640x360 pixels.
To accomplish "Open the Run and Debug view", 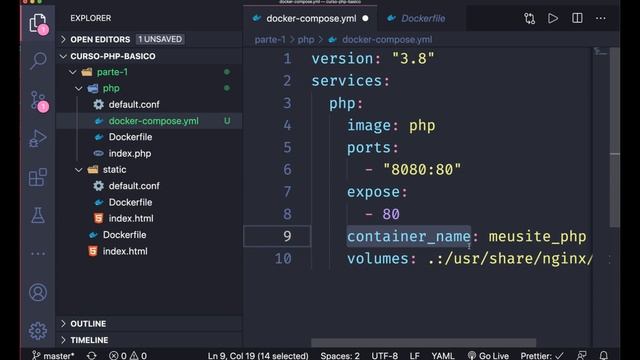I will coord(38,138).
